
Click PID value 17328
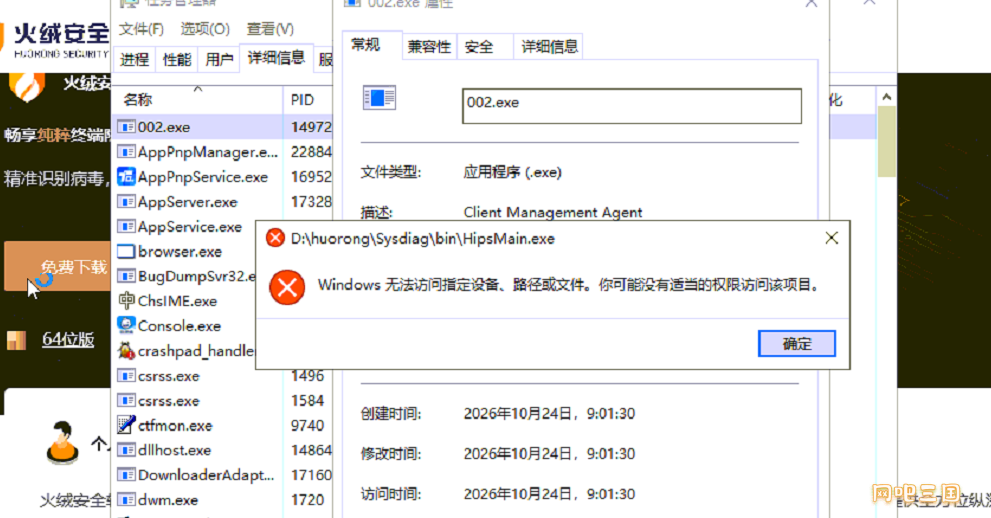311,202
